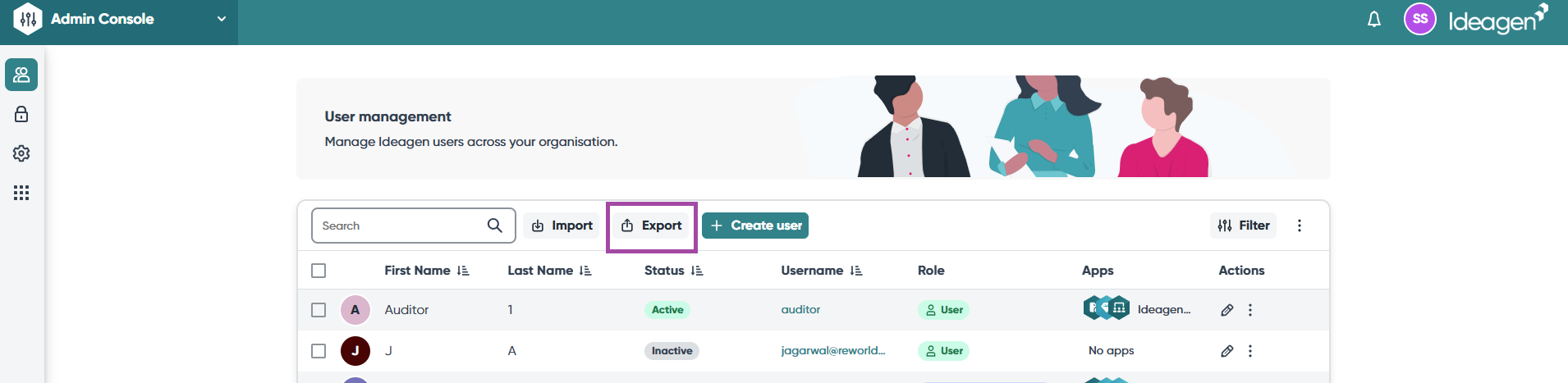Open the lock security sidebar icon

(21, 114)
